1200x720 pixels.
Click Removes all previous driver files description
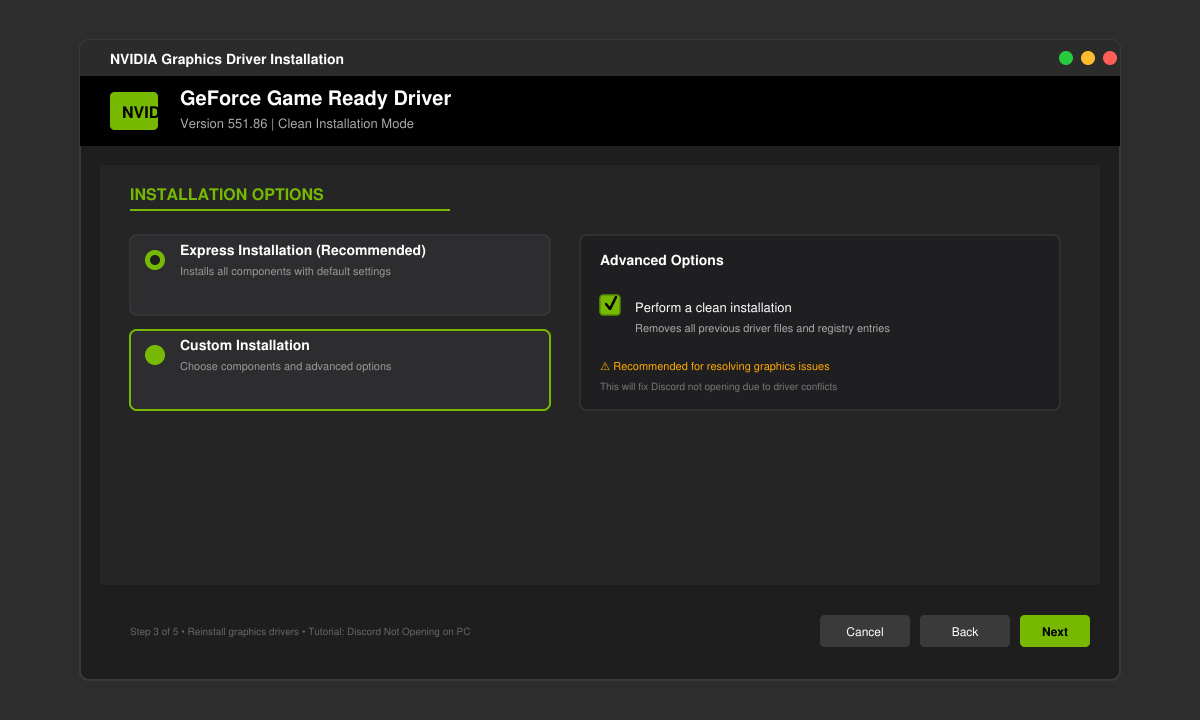762,328
